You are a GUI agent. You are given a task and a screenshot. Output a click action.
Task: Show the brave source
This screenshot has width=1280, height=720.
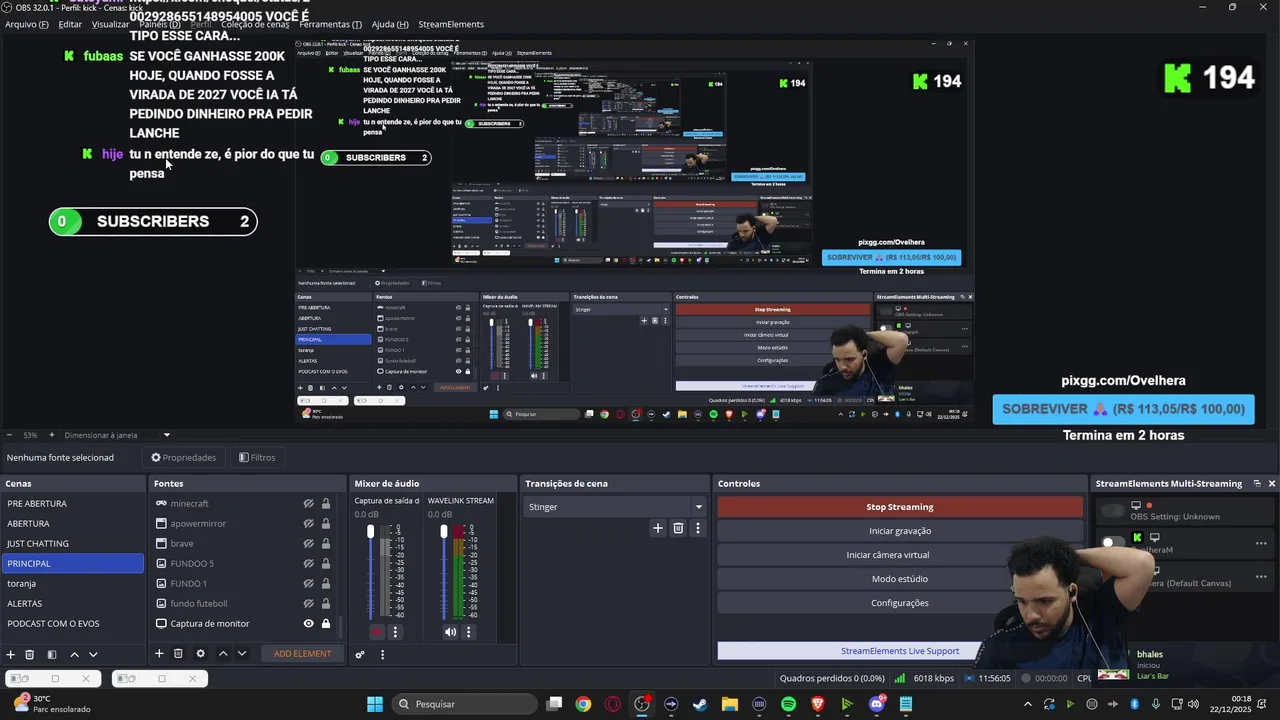click(308, 544)
